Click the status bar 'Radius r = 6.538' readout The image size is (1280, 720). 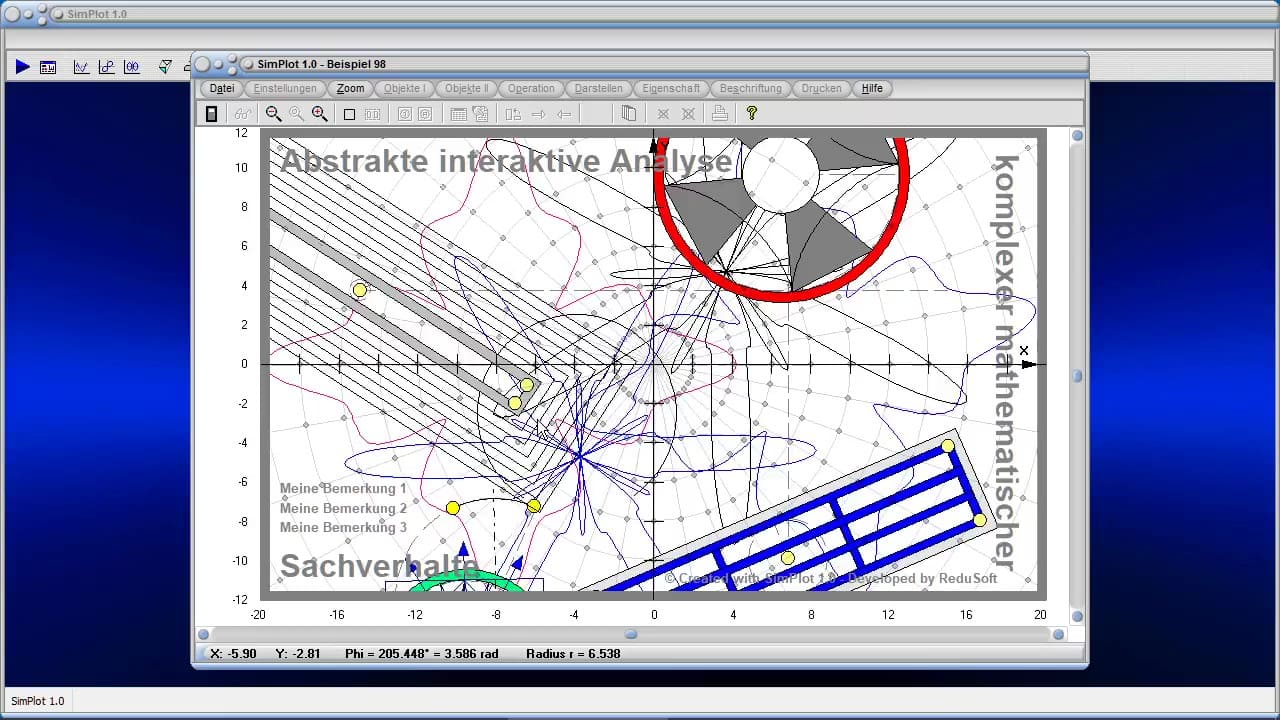click(573, 654)
